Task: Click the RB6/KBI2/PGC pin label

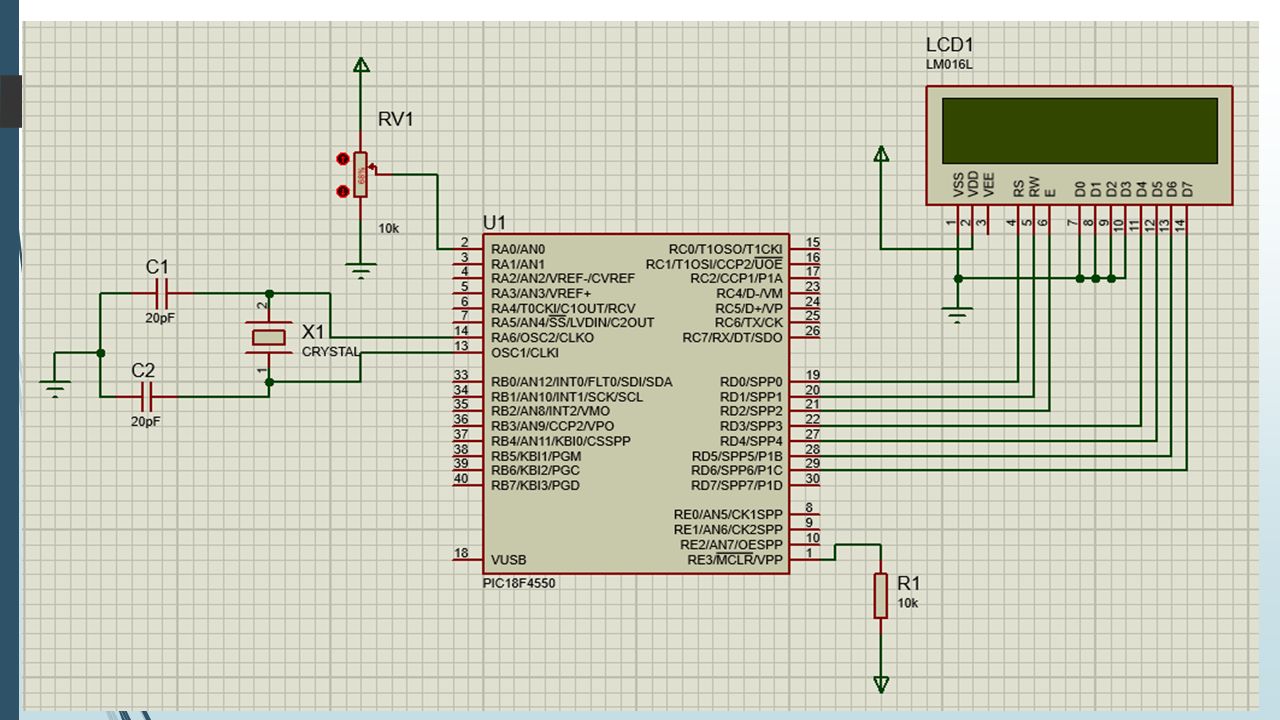Action: (537, 470)
